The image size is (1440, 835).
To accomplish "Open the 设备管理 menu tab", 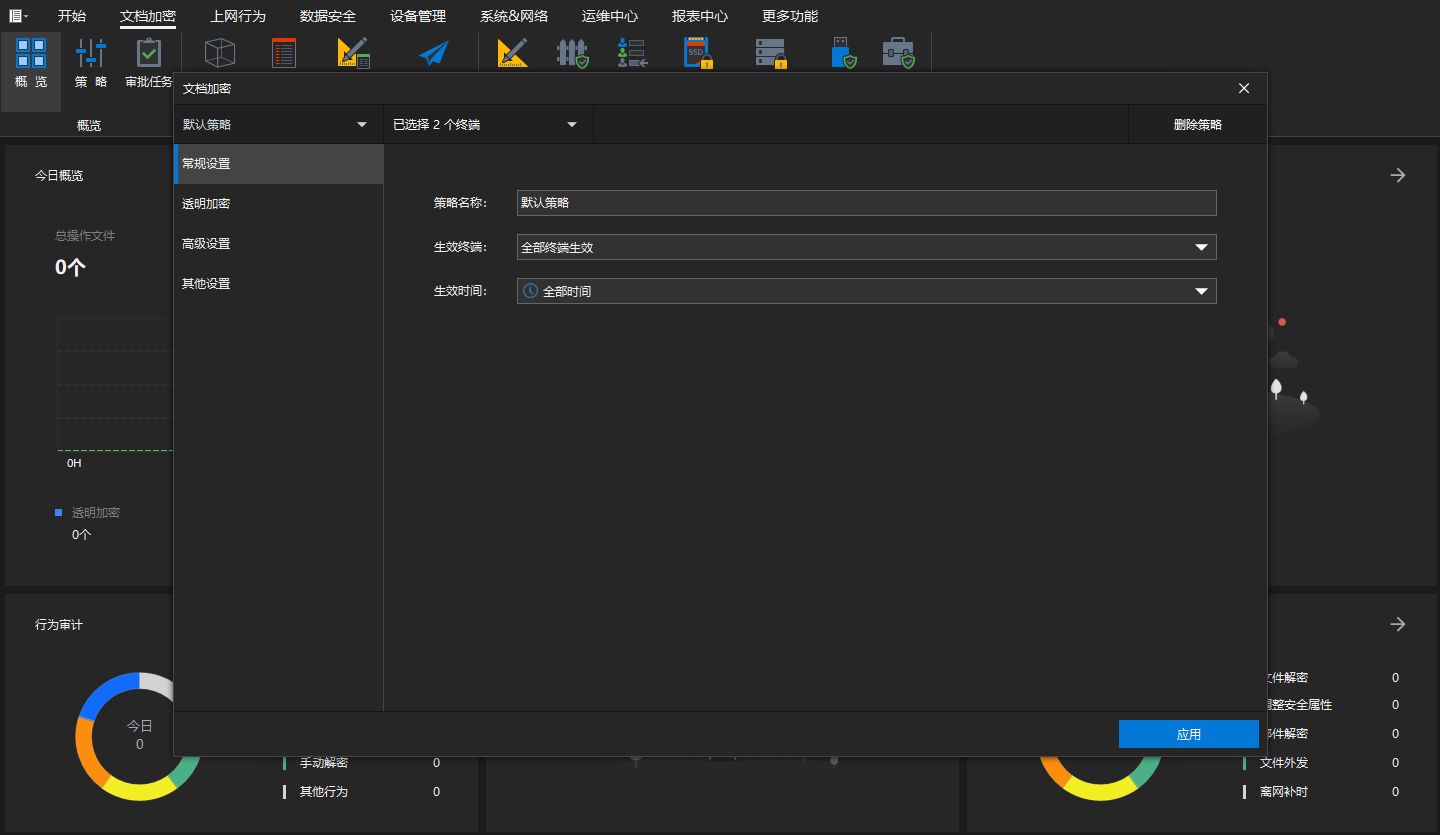I will (x=418, y=16).
